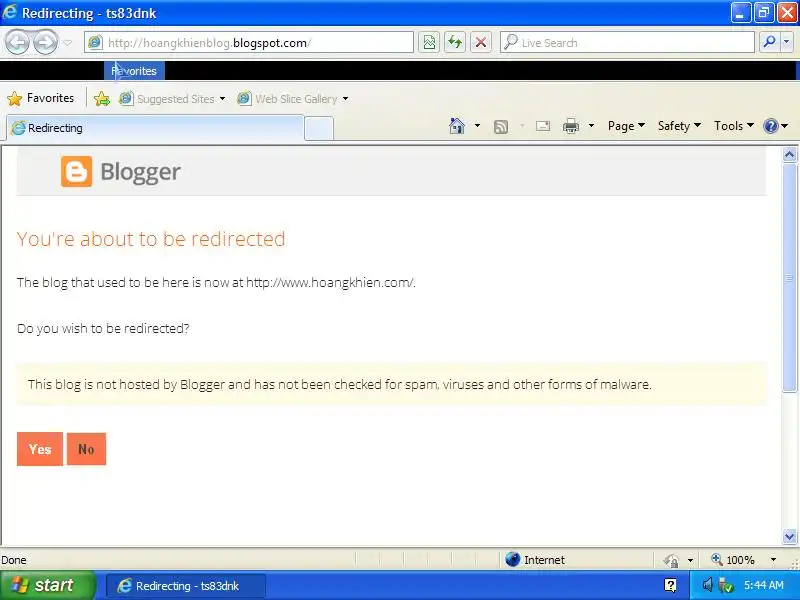Click the network status tray icon

click(x=725, y=585)
